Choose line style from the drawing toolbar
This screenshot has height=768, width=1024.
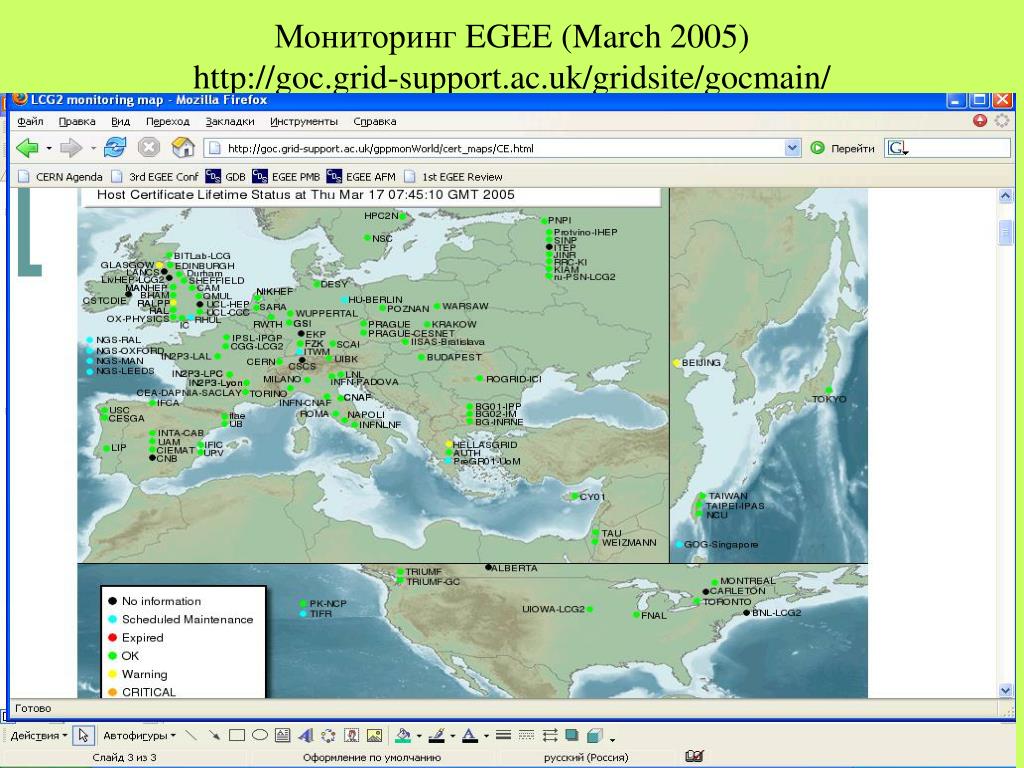[x=503, y=735]
